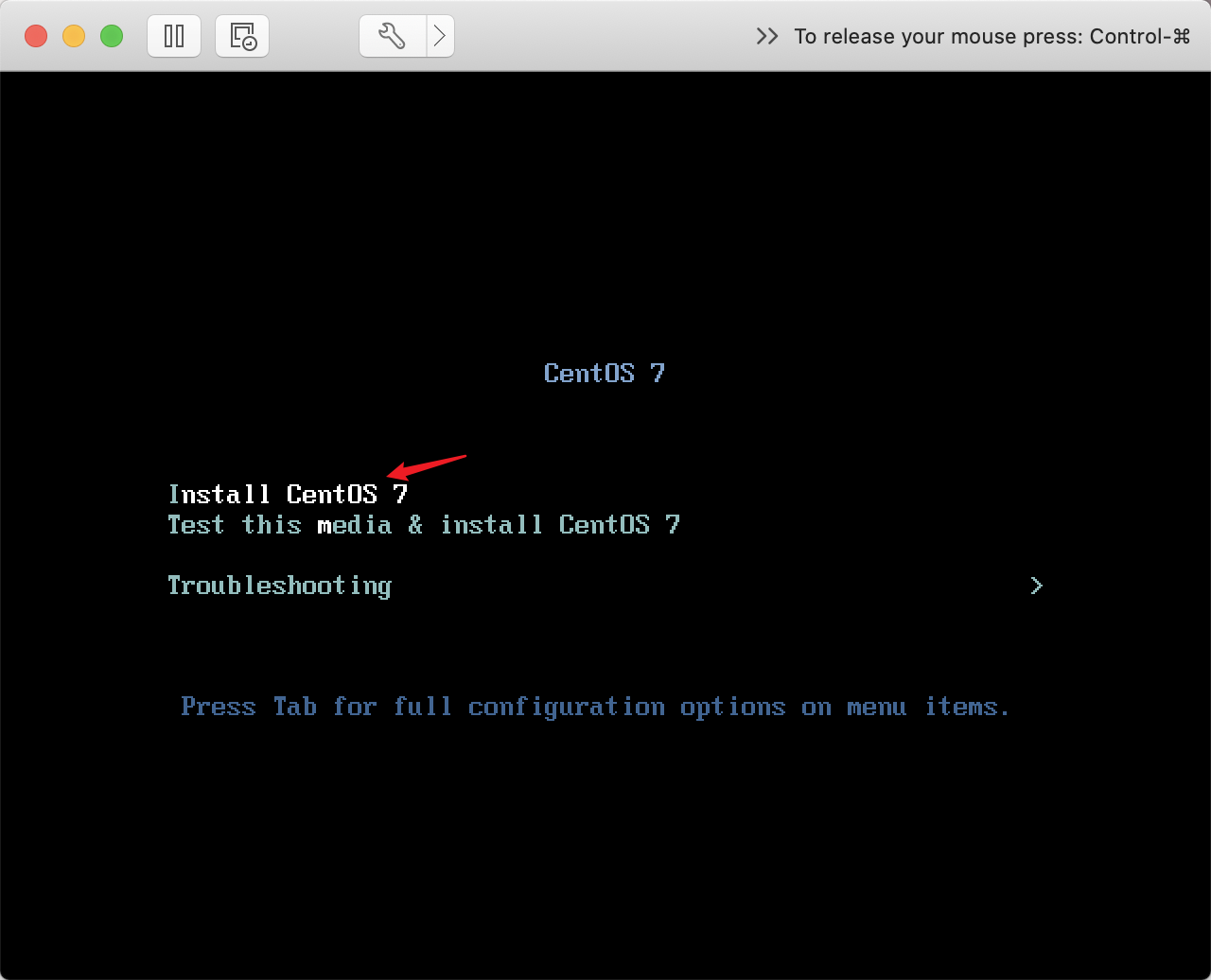The height and width of the screenshot is (980, 1211).
Task: Click the Press Tab configuration hint
Action: point(596,707)
